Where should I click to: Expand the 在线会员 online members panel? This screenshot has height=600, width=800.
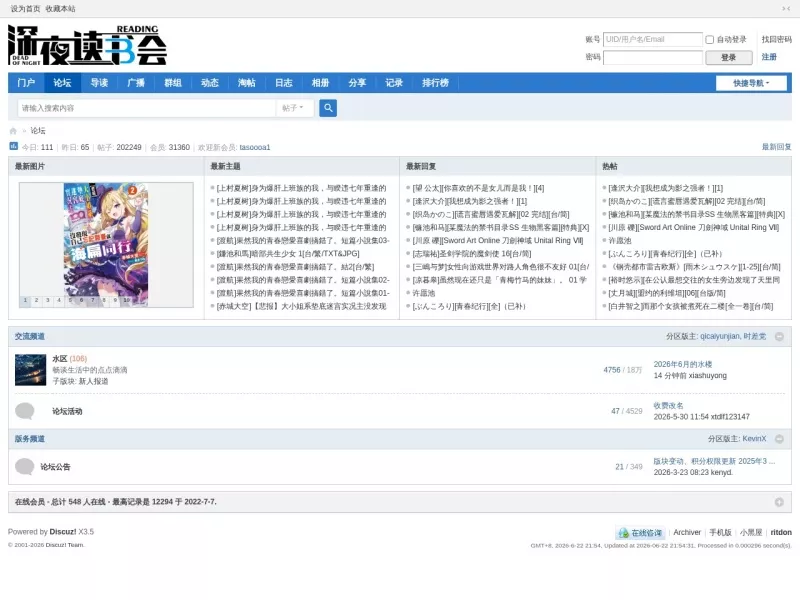pyautogui.click(x=779, y=502)
